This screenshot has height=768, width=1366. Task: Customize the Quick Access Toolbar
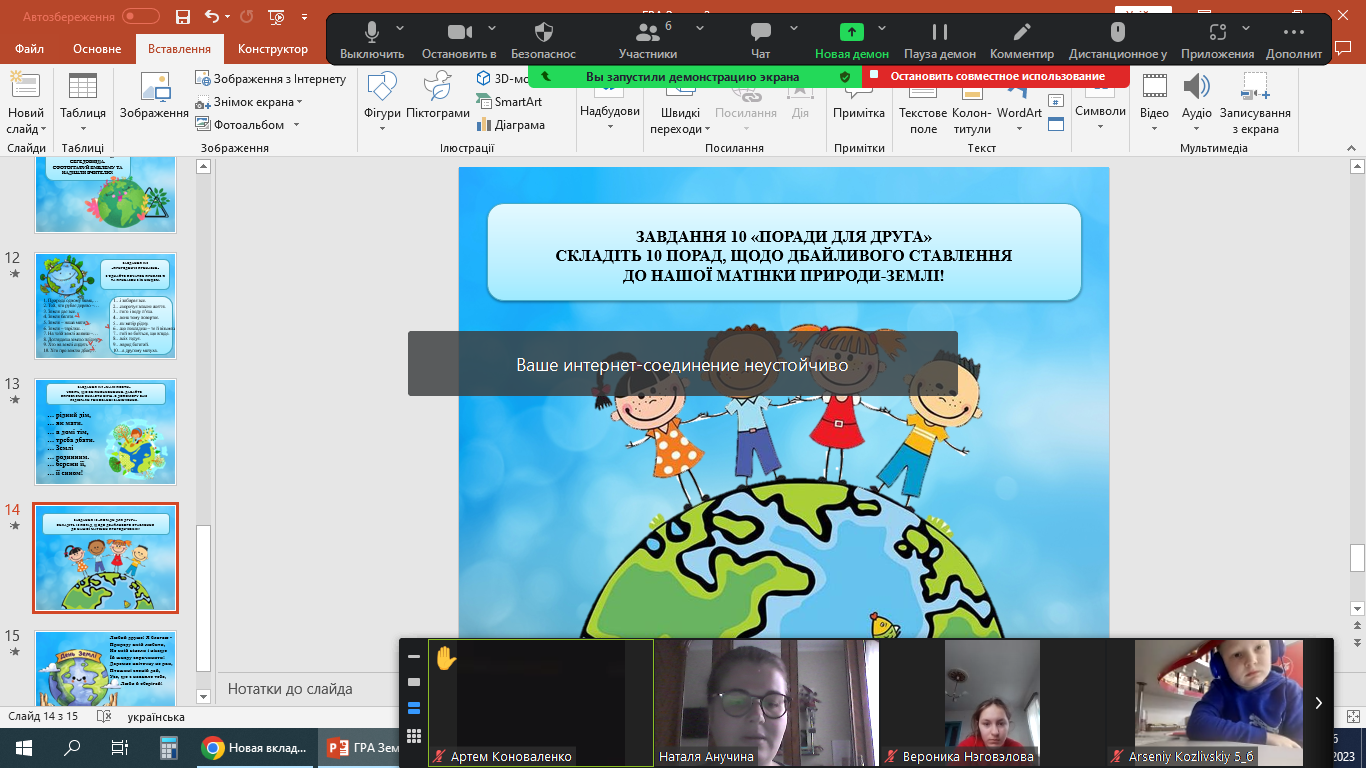tap(305, 18)
